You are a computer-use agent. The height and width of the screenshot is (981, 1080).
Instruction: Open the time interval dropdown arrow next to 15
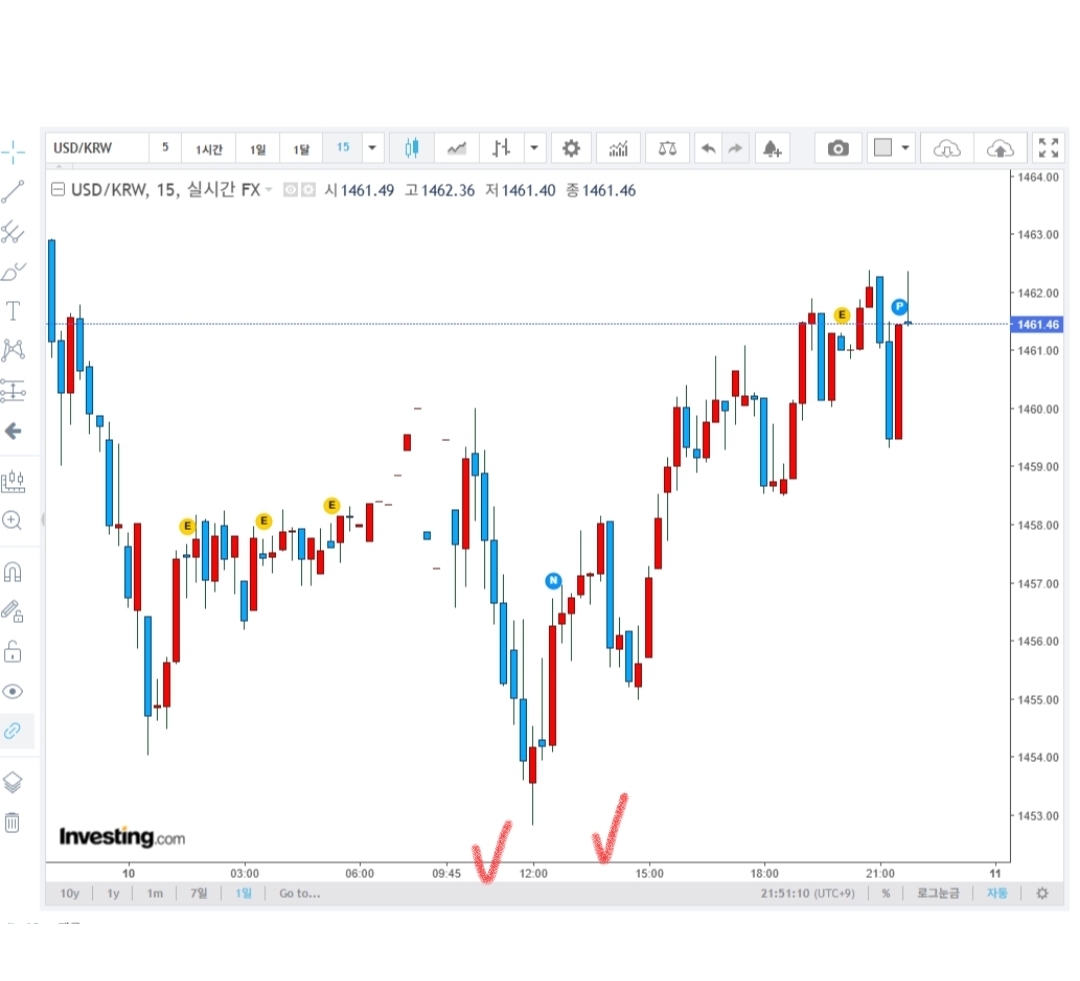click(x=373, y=148)
